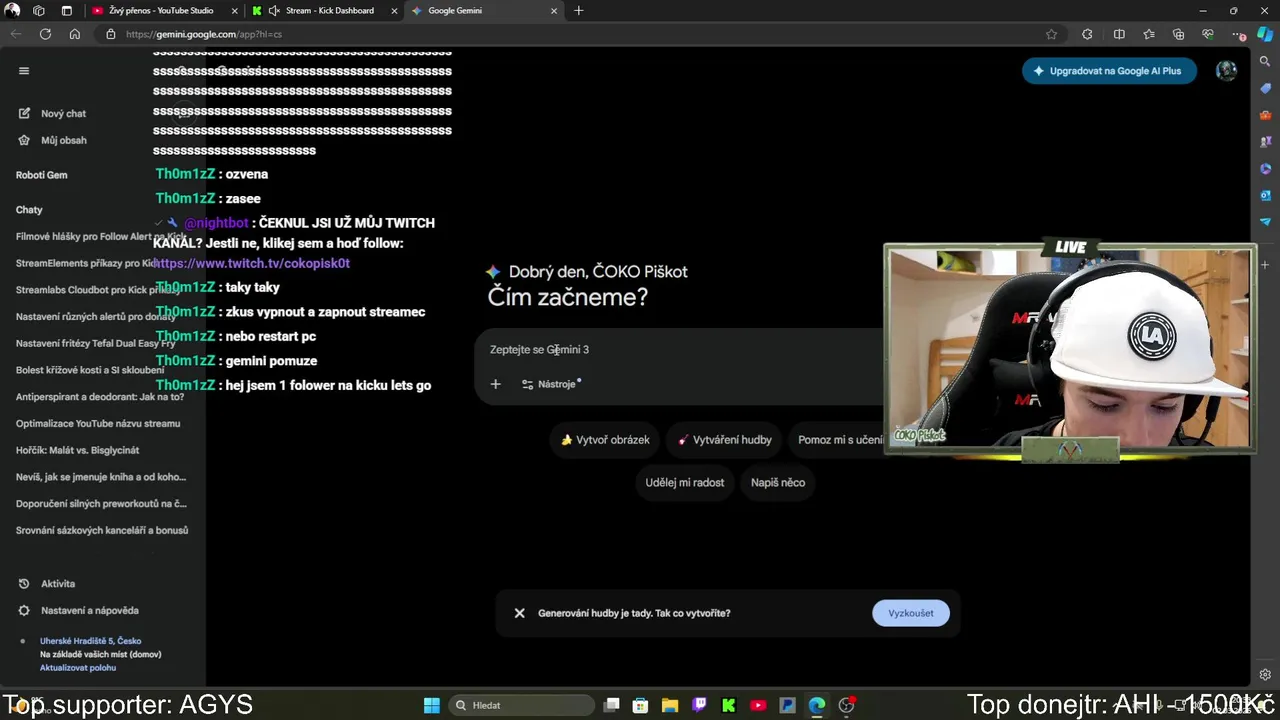Open Task View on the taskbar
Screen dimensions: 1280x720
tap(612, 705)
